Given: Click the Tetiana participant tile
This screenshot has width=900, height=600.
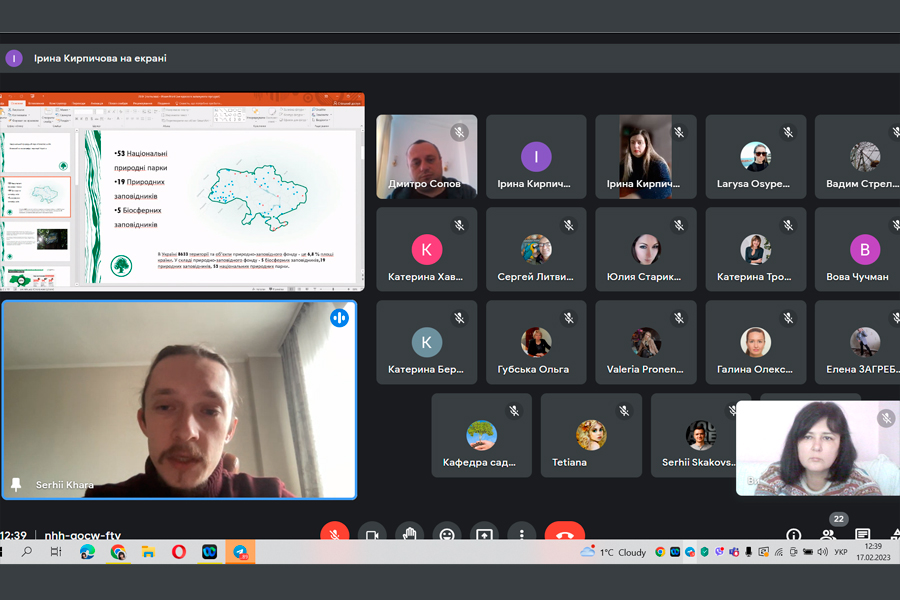Looking at the screenshot, I should point(591,435).
